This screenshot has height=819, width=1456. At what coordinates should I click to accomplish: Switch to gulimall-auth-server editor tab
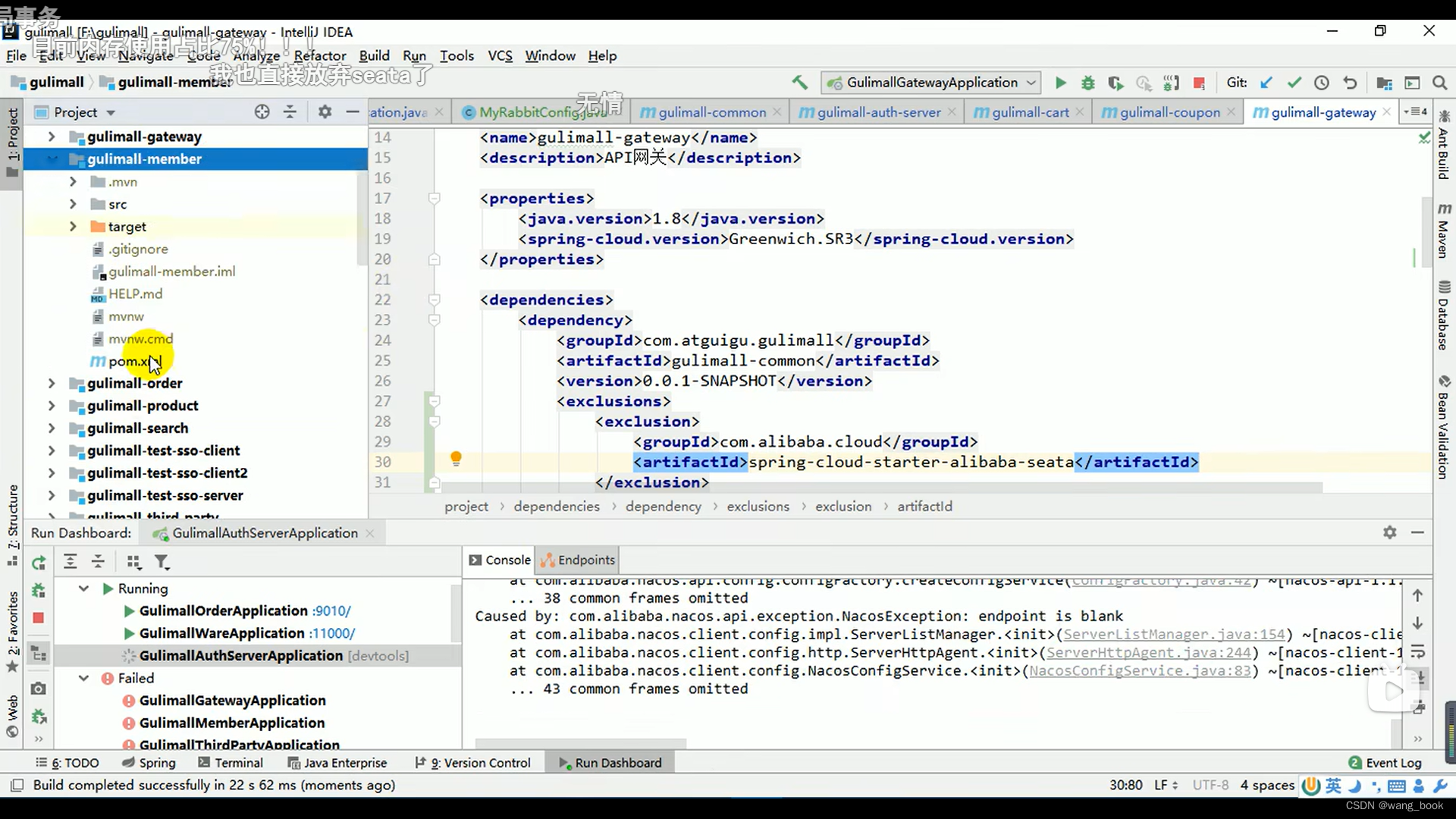point(878,112)
